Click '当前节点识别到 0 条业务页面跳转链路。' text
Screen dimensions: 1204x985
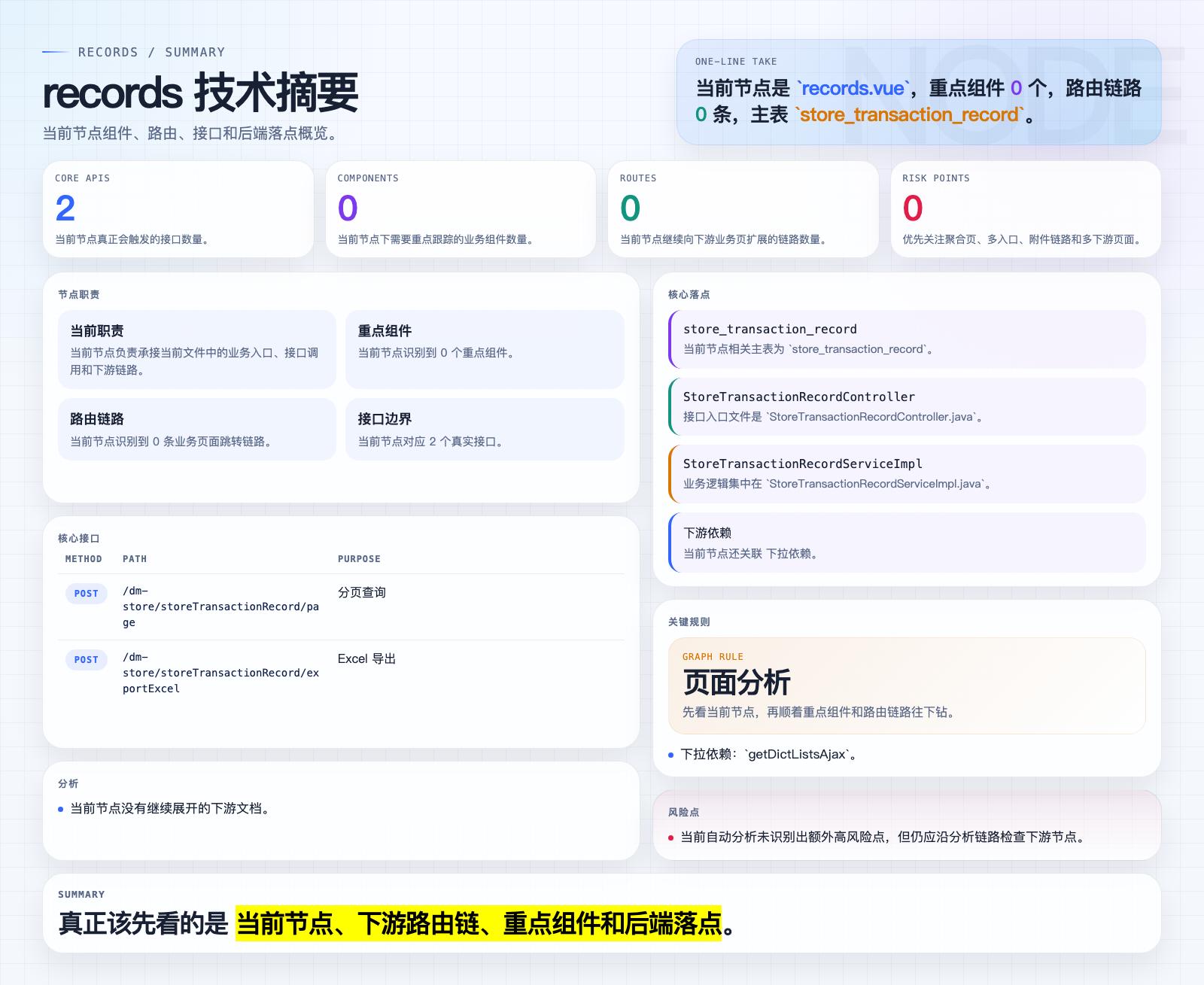tap(171, 442)
